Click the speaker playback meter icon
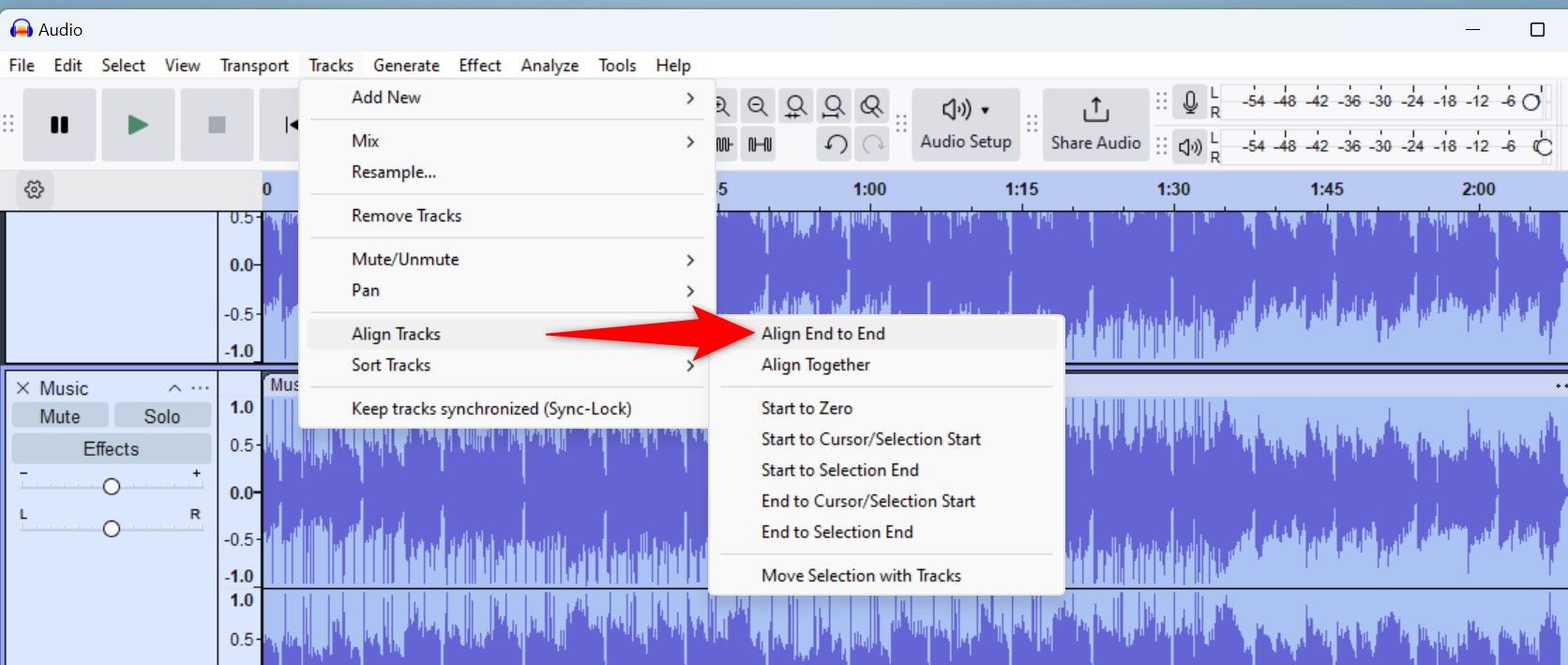Image resolution: width=1568 pixels, height=665 pixels. pyautogui.click(x=1189, y=147)
